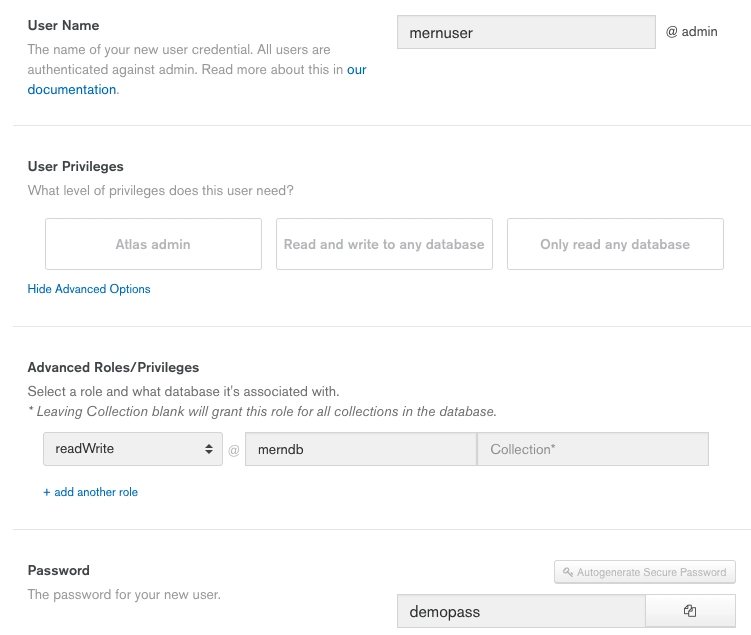Click the copy password clipboard icon
The height and width of the screenshot is (635, 751).
(x=690, y=611)
